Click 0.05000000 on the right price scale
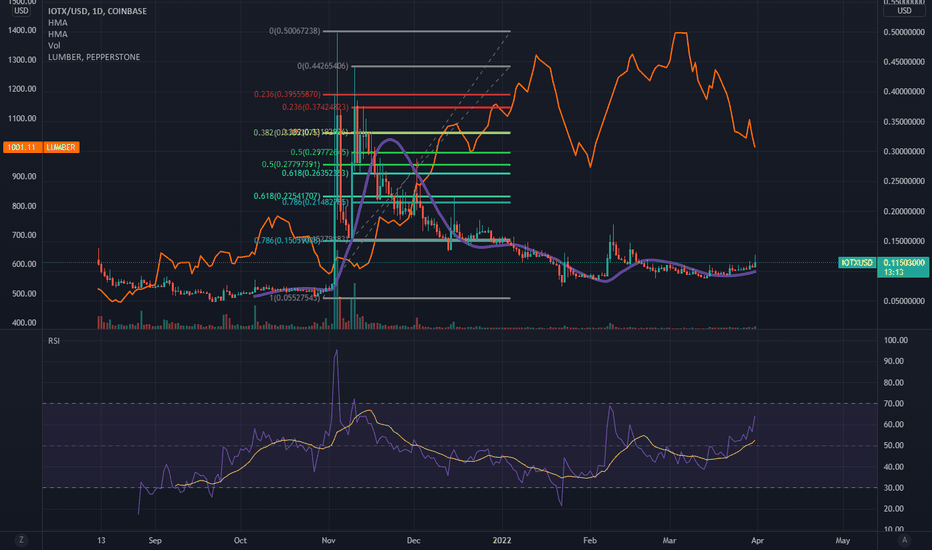Screen dimensions: 932x550 pos(903,301)
